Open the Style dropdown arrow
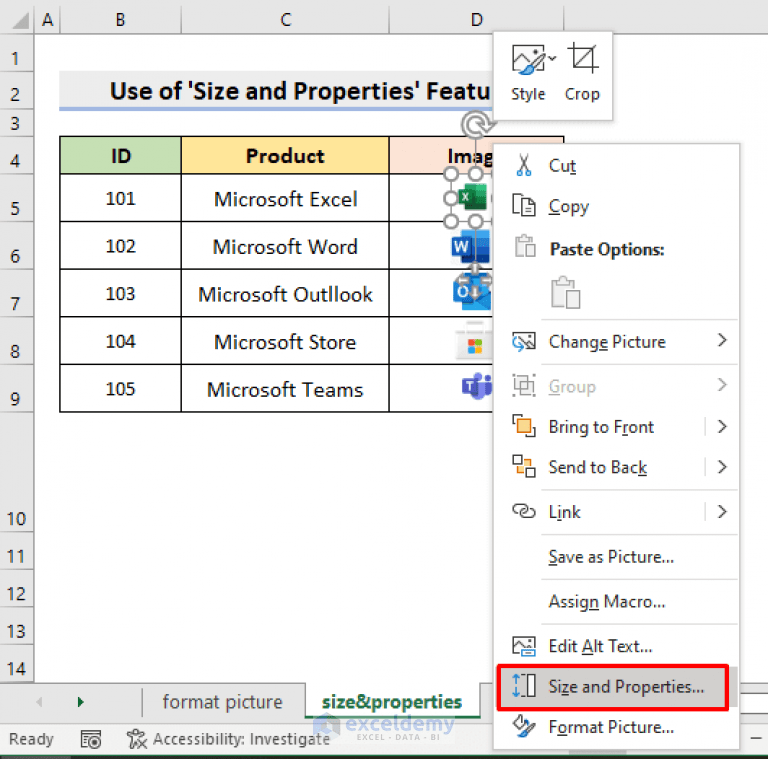The width and height of the screenshot is (768, 759). 552,58
